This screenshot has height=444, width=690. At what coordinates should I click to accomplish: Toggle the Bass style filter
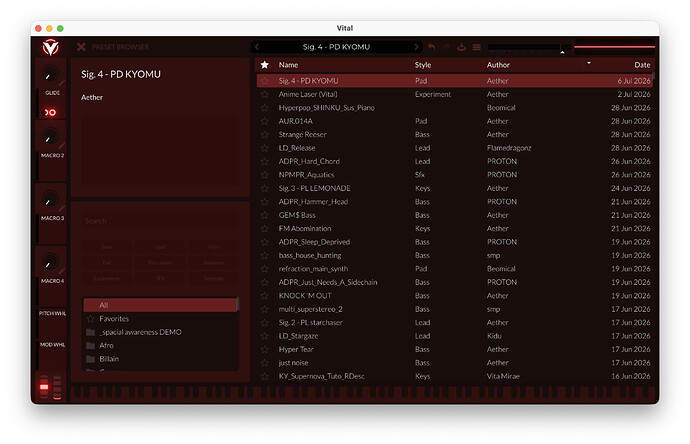pyautogui.click(x=106, y=247)
